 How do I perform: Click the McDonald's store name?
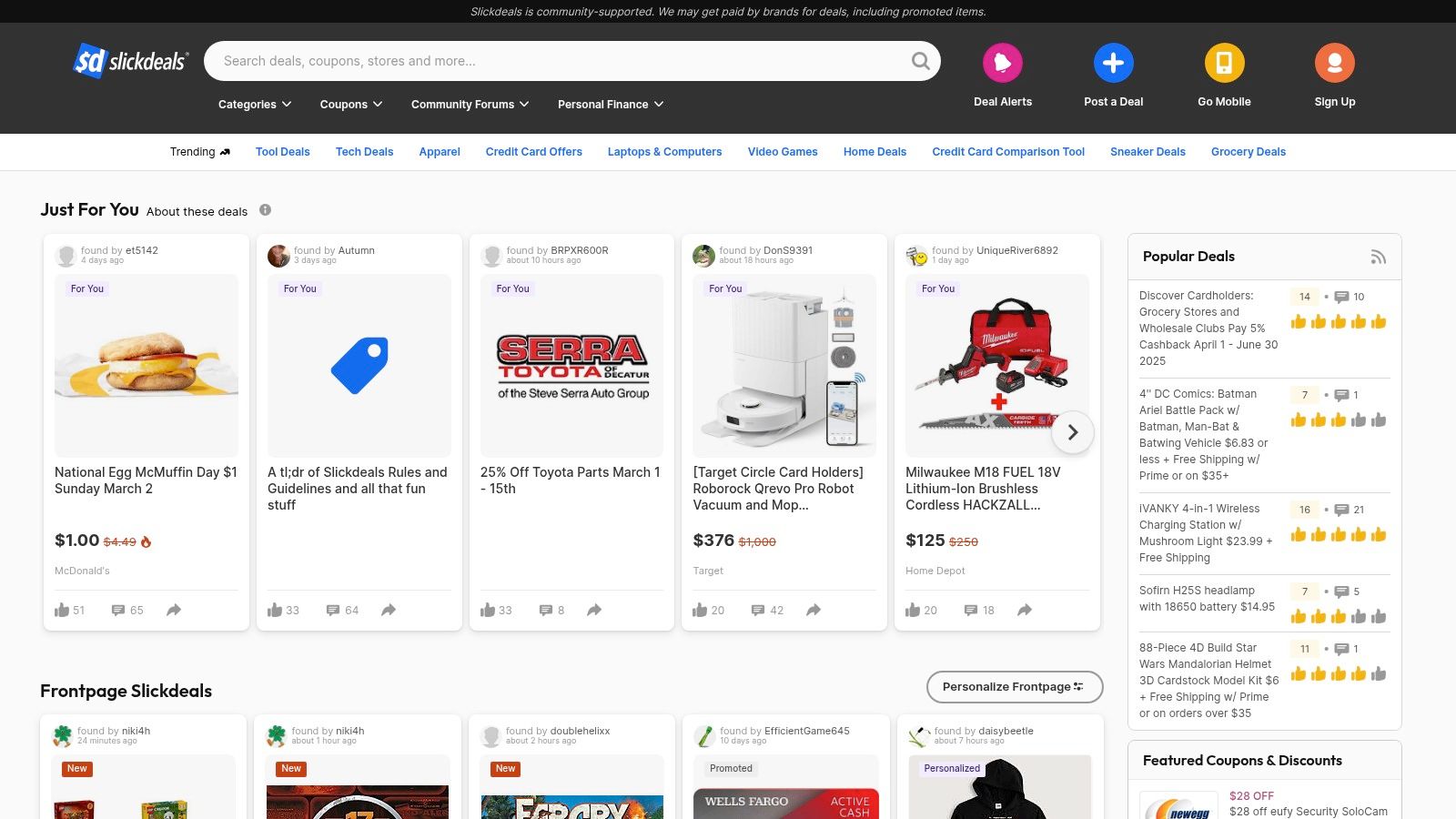[x=82, y=571]
